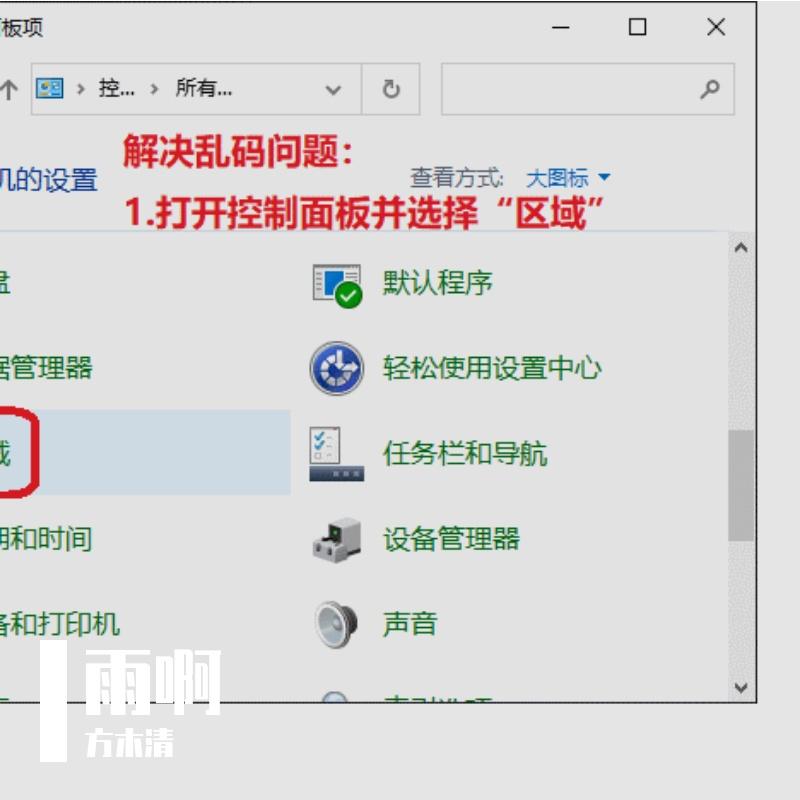
Task: Open the 管理器 item in left column
Action: pyautogui.click(x=46, y=368)
